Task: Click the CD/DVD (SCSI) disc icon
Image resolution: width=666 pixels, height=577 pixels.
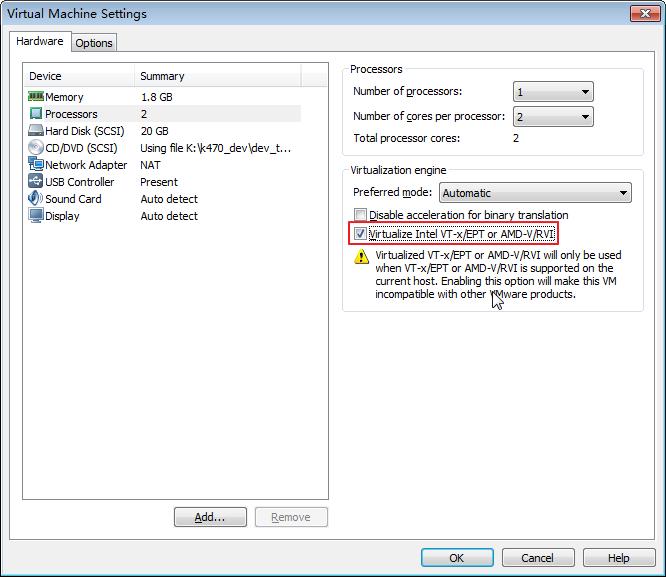Action: coord(36,147)
